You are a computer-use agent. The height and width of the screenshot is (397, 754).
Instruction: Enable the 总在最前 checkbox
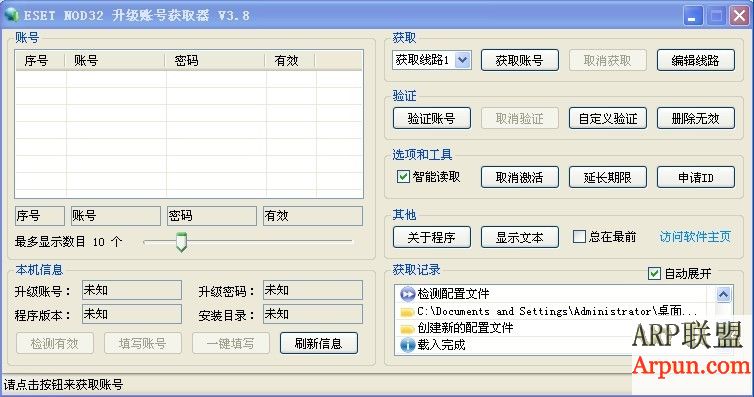click(x=579, y=236)
